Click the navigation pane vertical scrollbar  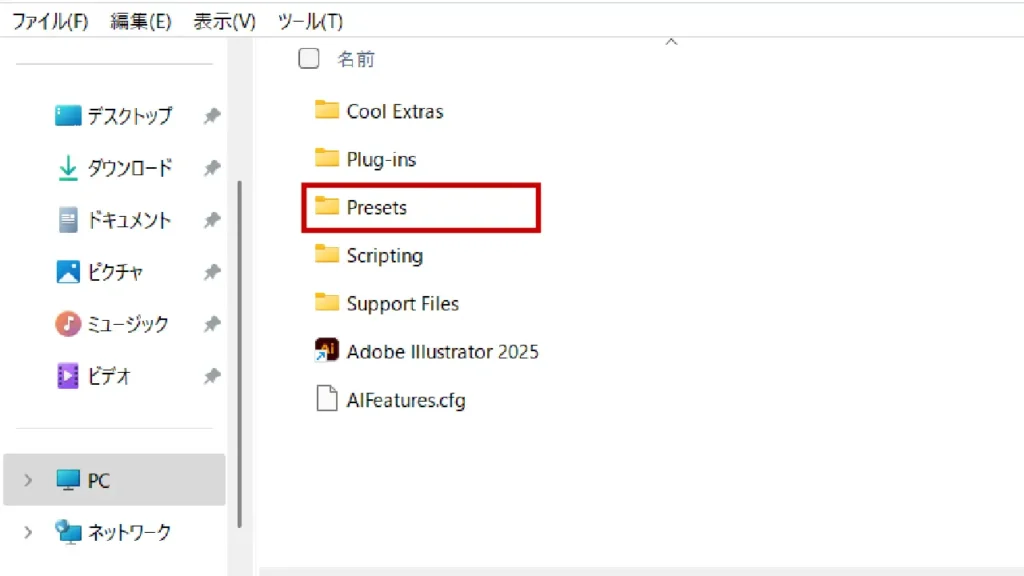tap(239, 350)
